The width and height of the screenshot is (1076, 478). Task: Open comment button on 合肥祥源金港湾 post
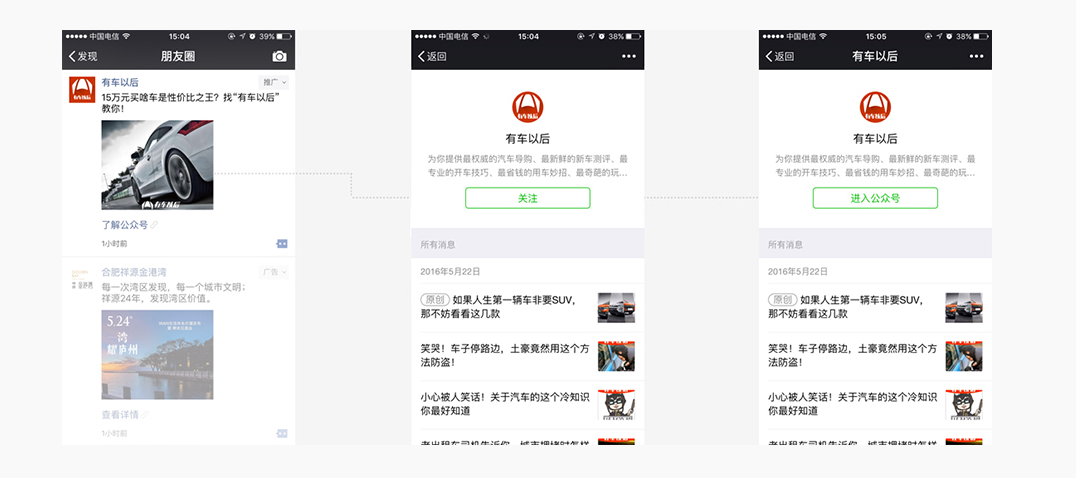point(281,433)
